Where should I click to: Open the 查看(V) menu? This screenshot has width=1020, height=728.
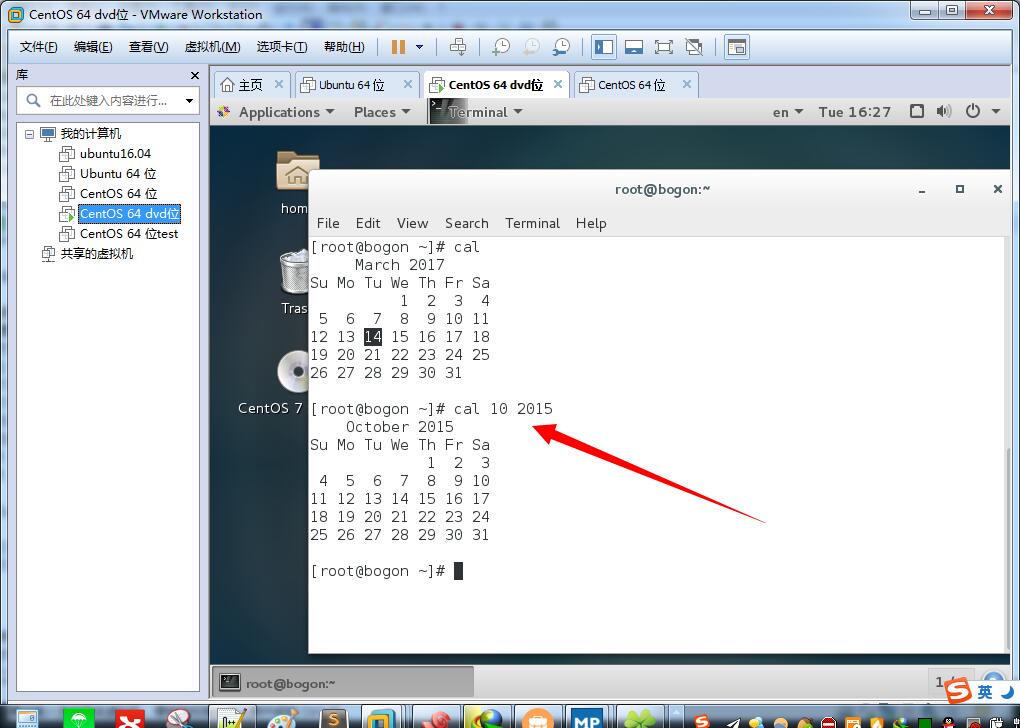pyautogui.click(x=148, y=47)
